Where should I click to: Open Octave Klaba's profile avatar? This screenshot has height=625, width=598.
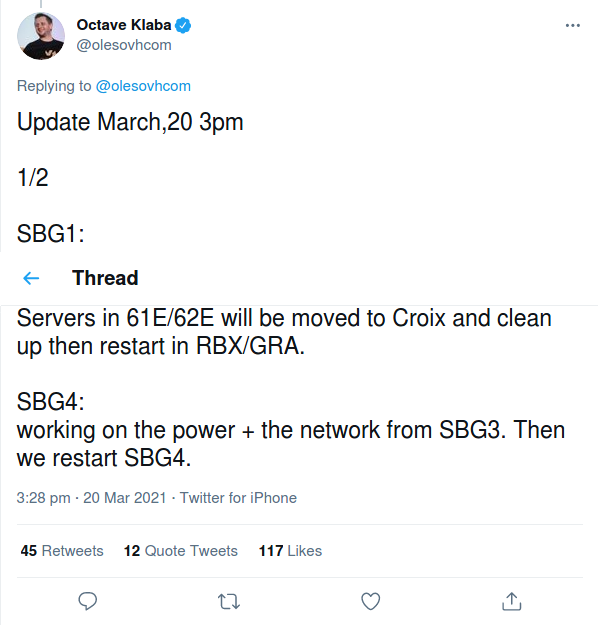pyautogui.click(x=41, y=36)
